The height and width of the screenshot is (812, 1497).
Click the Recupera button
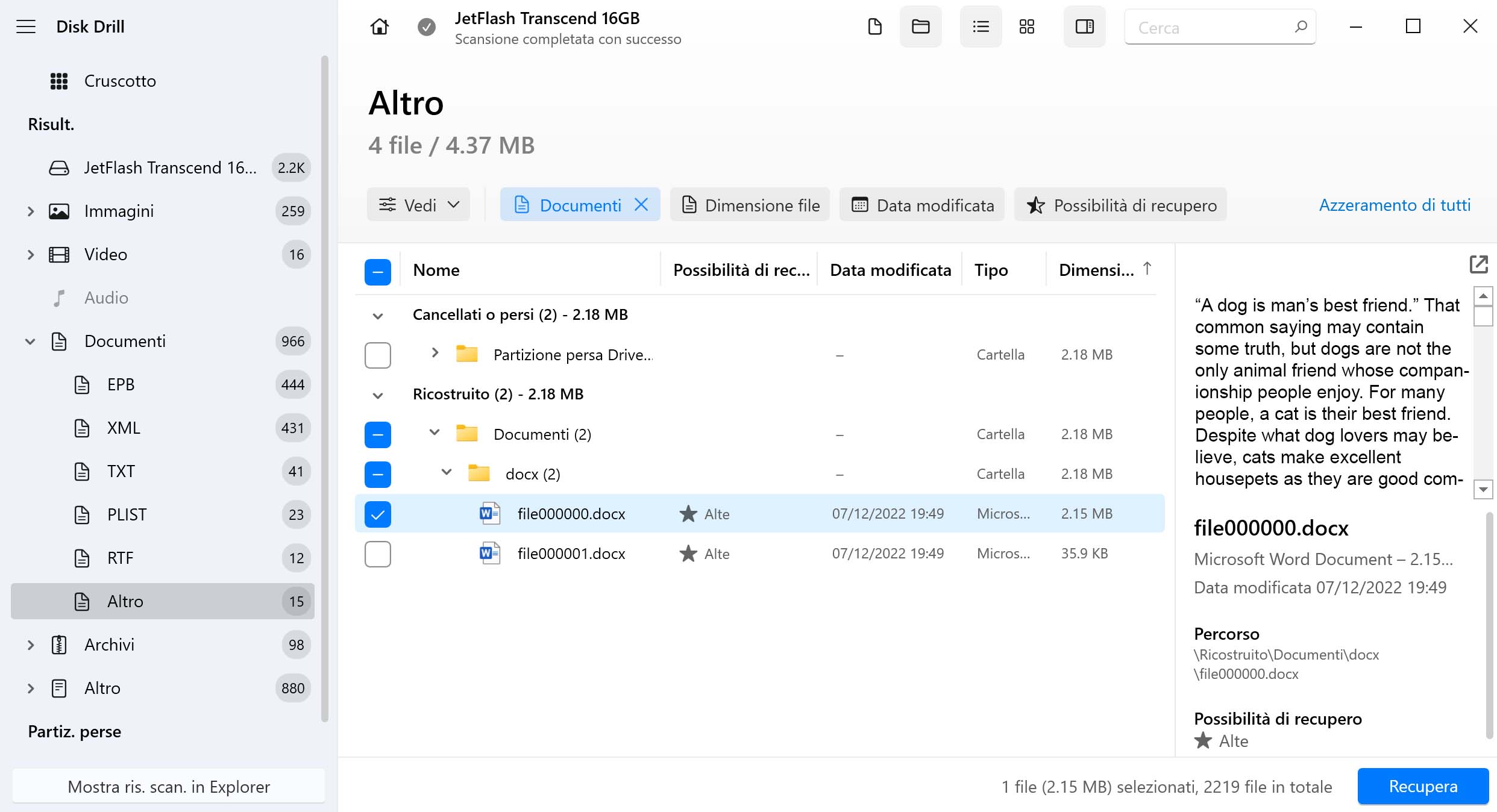[1423, 786]
